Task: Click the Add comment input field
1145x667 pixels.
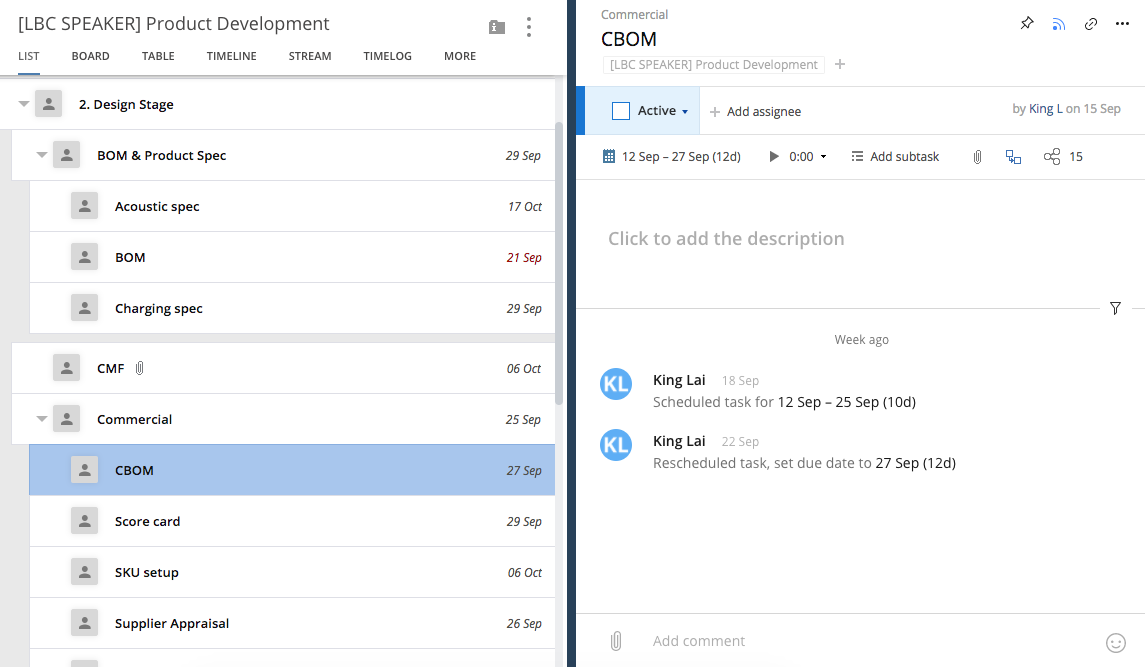Action: [x=860, y=641]
